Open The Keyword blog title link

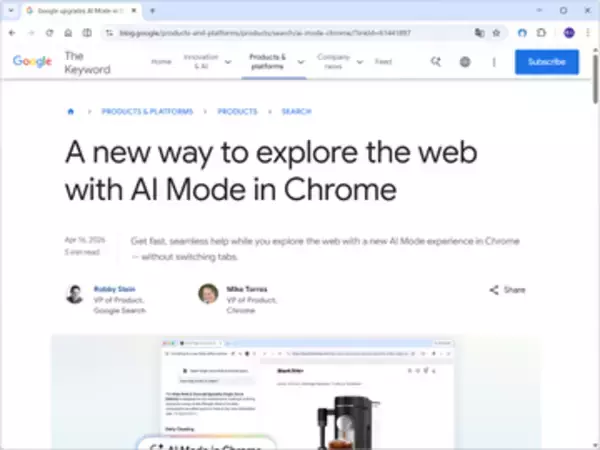tap(87, 63)
